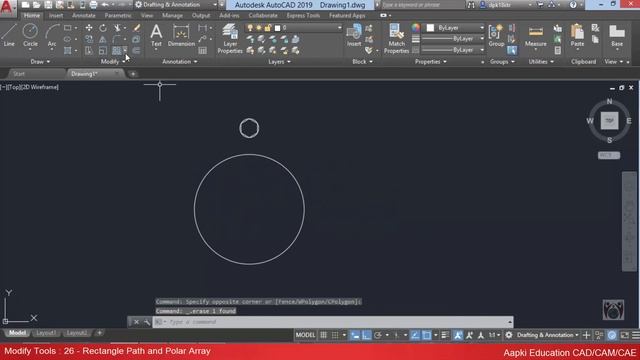Select the Text tool
This screenshot has height=360, width=640.
click(x=156, y=35)
